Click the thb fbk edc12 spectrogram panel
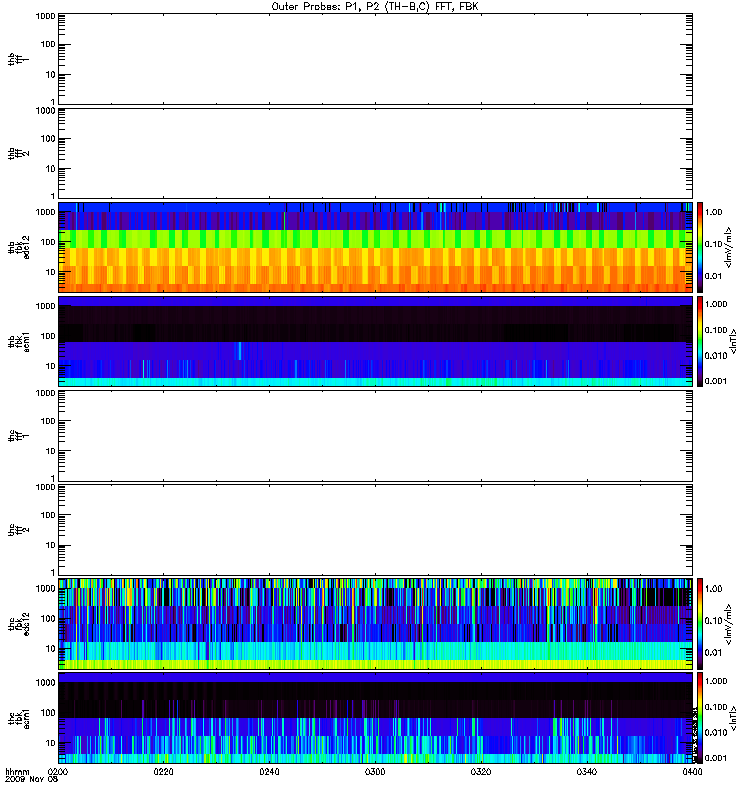The height and width of the screenshot is (800, 750). coord(375,247)
